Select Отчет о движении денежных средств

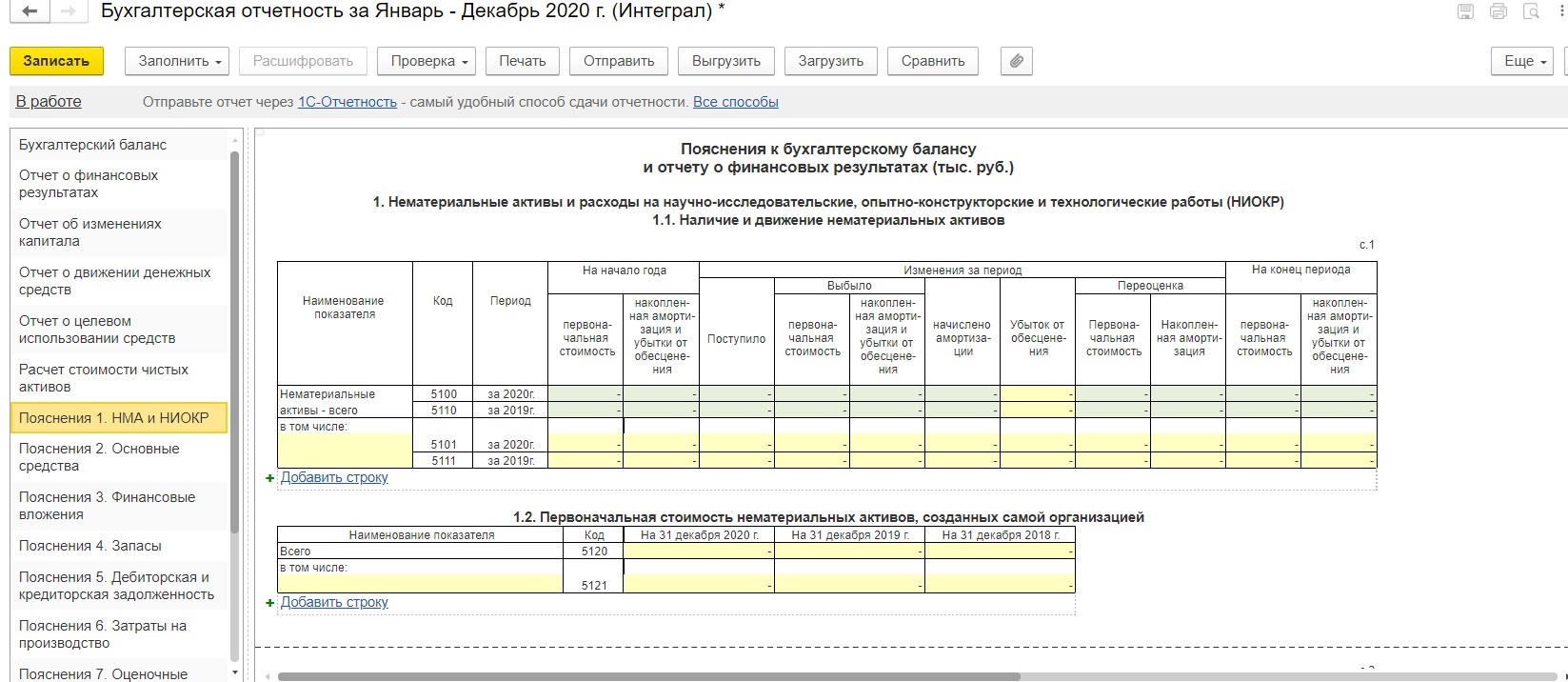click(119, 281)
